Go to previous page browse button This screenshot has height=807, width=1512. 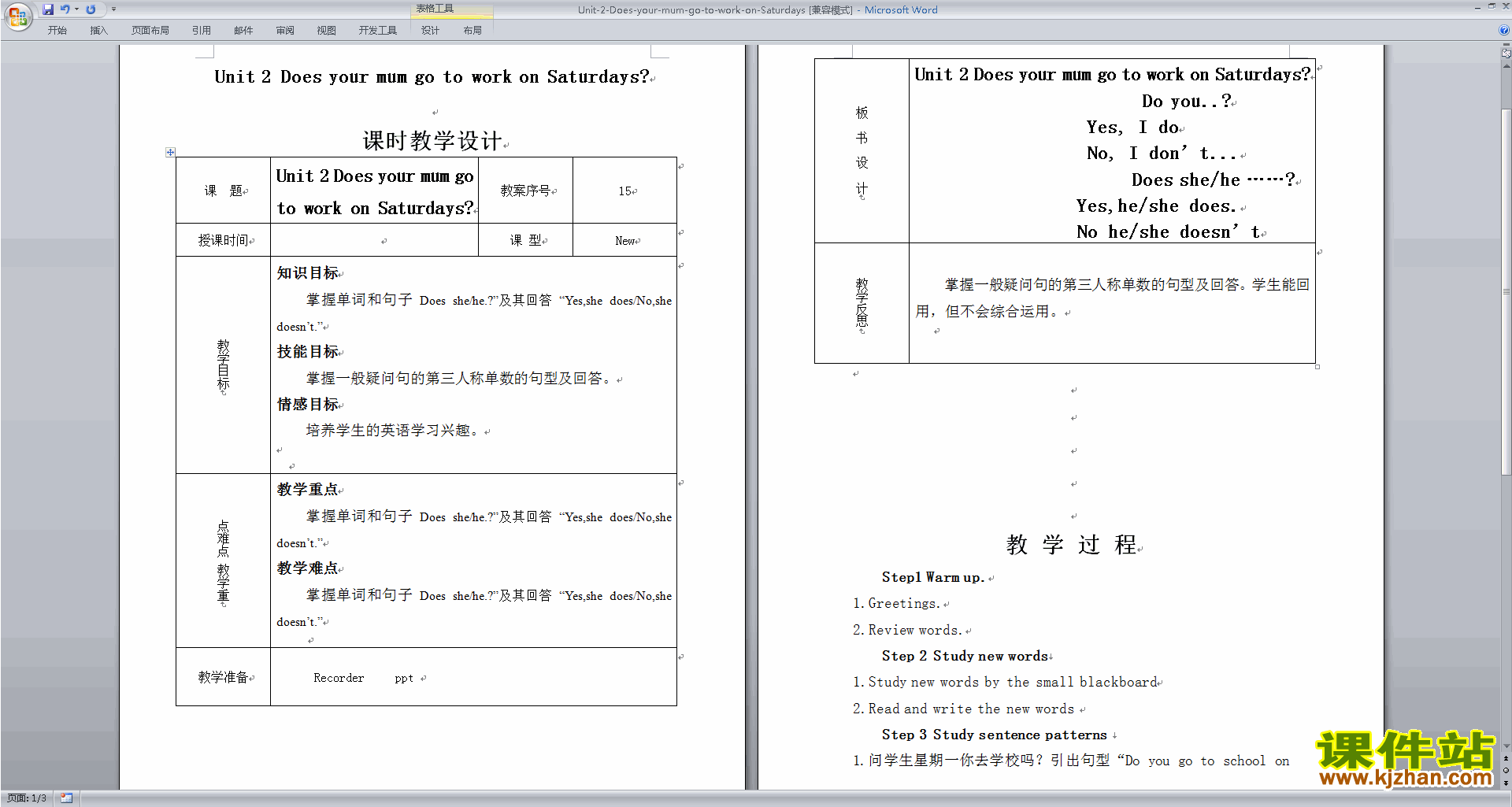(1506, 759)
